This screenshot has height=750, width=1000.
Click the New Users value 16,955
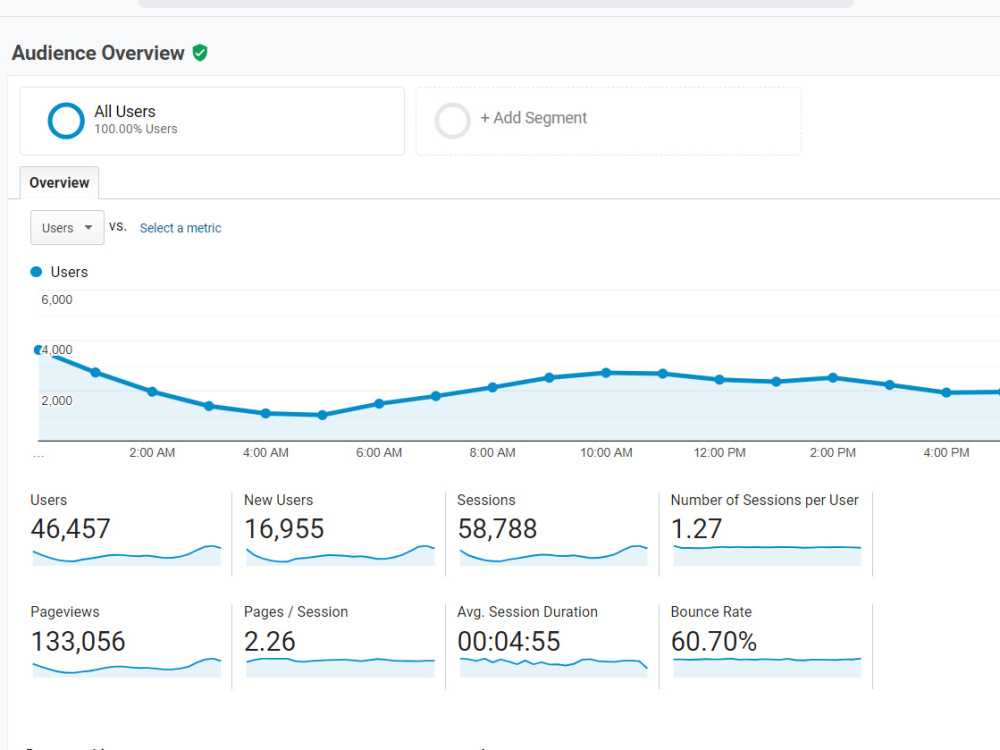click(x=284, y=529)
